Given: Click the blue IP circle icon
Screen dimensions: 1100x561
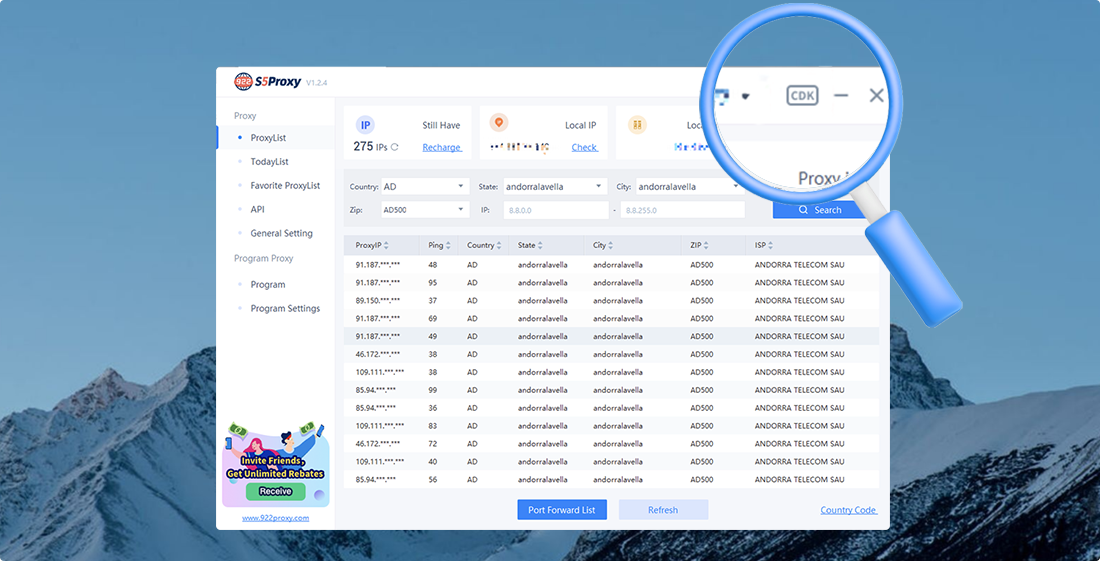Looking at the screenshot, I should coord(366,125).
